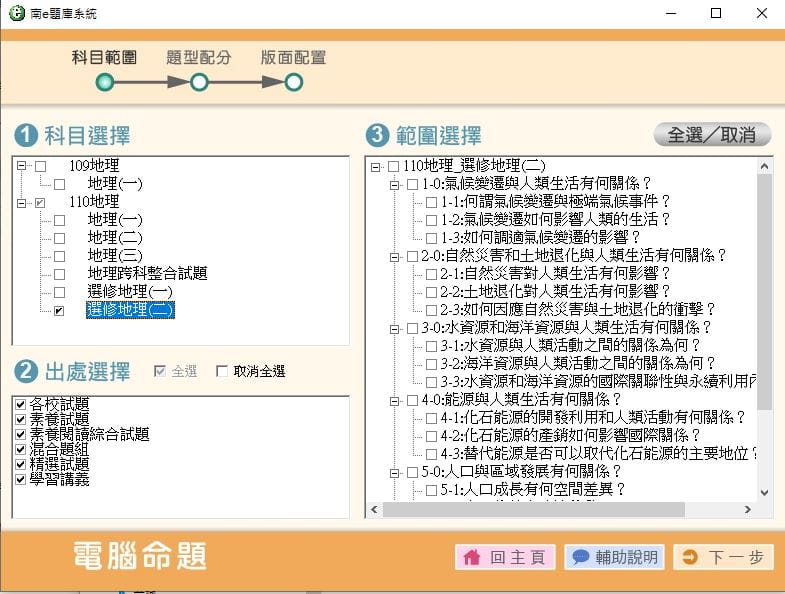
Task: Check 1-0 氣候變遷與人類生活 checkbox
Action: coord(413,184)
